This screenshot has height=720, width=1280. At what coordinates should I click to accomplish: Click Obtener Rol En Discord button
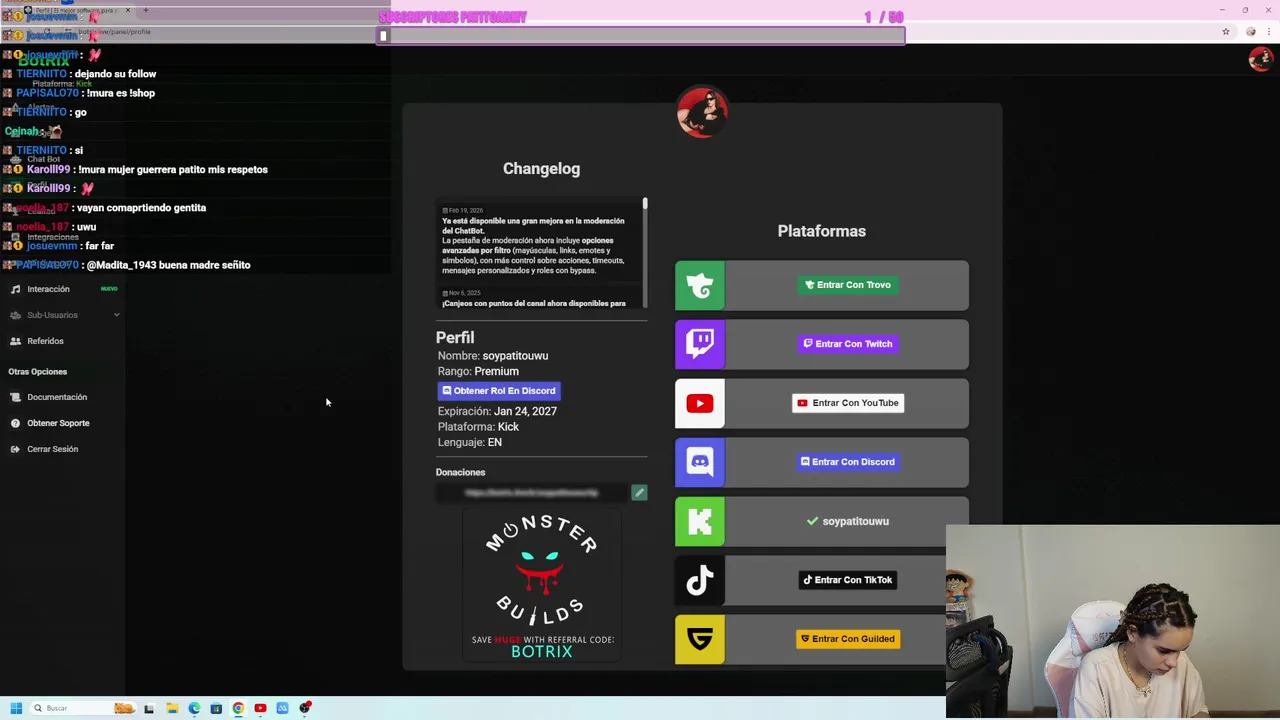(499, 391)
